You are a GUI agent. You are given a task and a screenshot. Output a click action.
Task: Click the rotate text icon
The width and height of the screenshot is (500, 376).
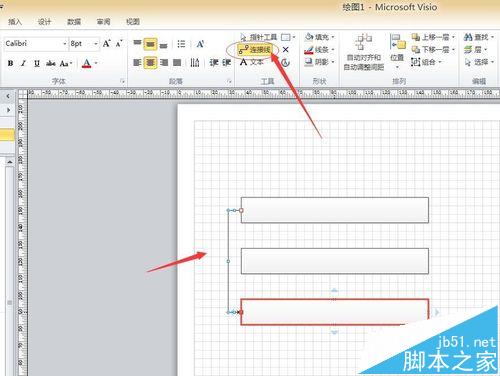coord(200,44)
